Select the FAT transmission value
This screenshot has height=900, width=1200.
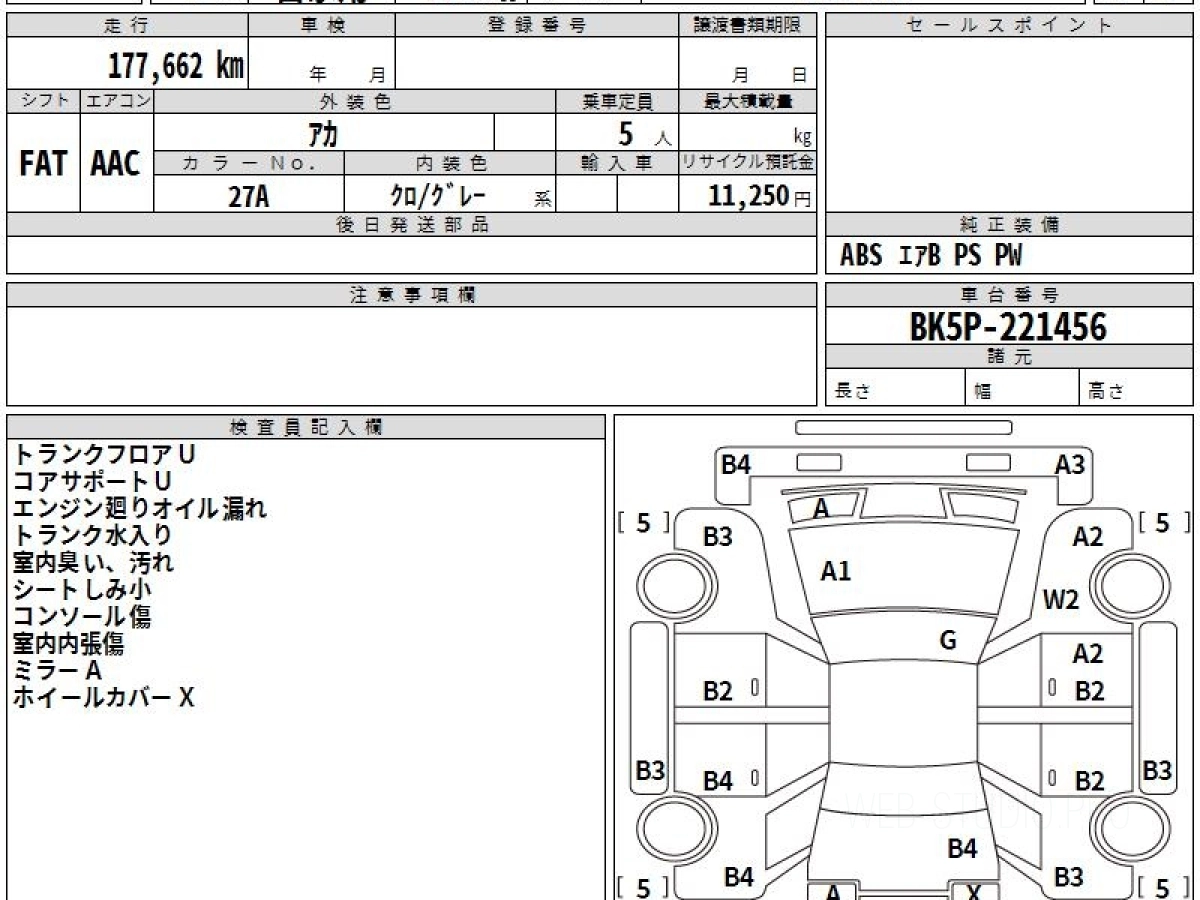pos(43,164)
